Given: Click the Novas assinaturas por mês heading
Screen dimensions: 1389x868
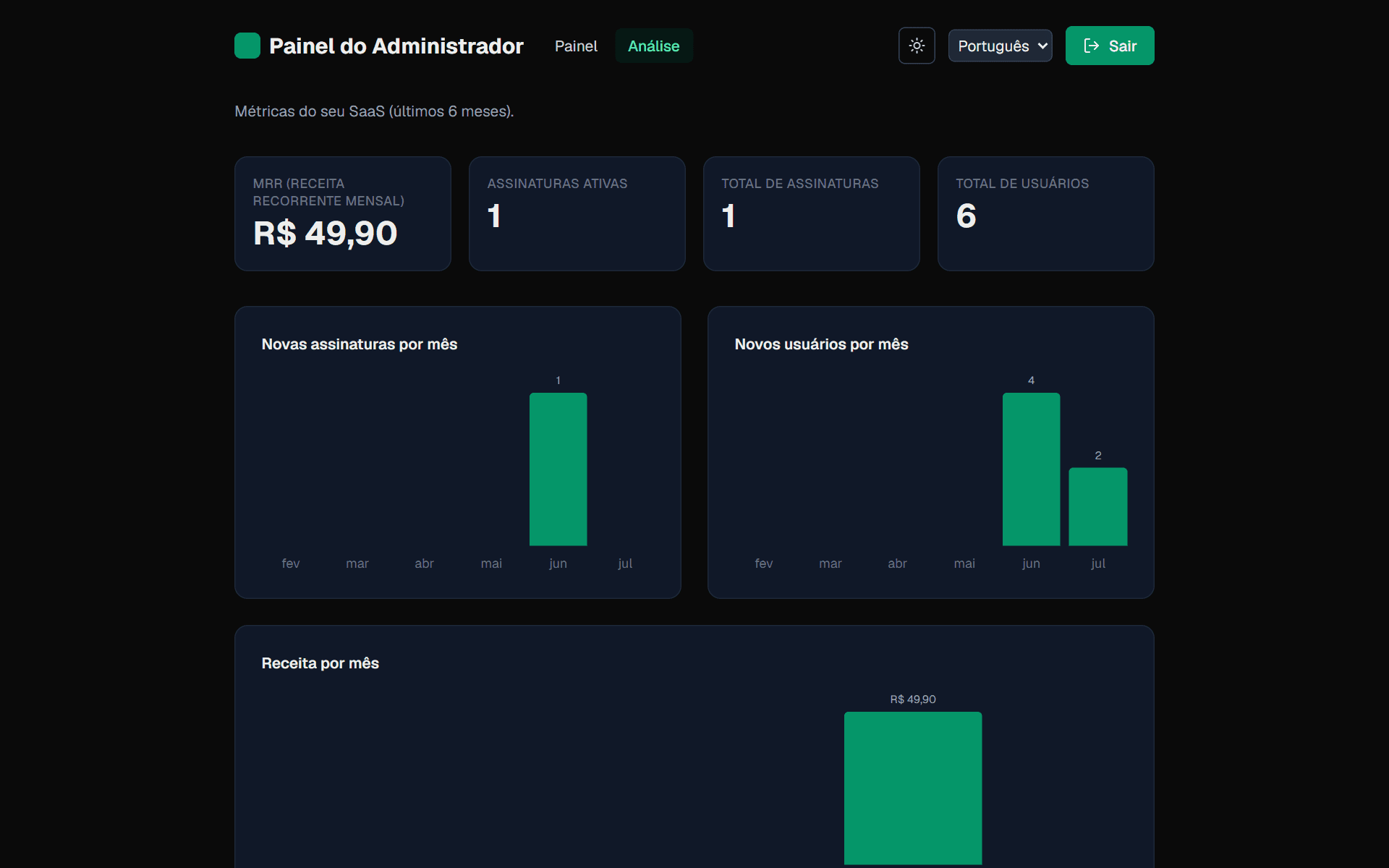Looking at the screenshot, I should [x=360, y=344].
